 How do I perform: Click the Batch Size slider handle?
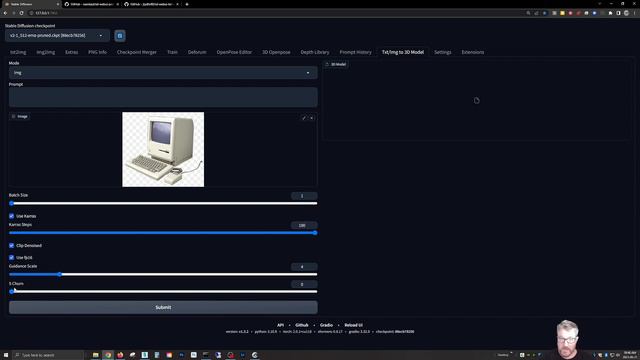[12, 203]
